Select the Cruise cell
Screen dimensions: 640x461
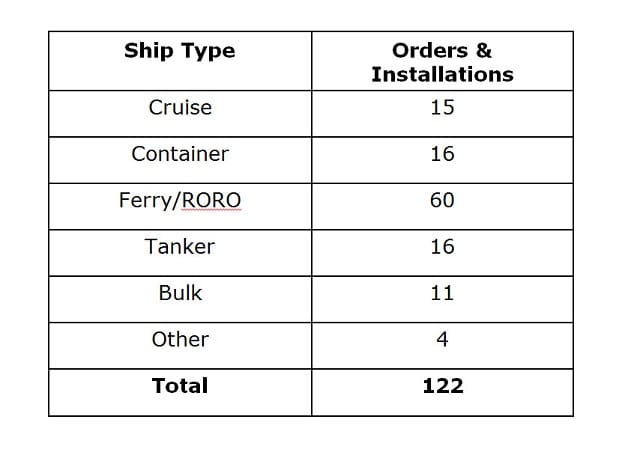click(180, 114)
